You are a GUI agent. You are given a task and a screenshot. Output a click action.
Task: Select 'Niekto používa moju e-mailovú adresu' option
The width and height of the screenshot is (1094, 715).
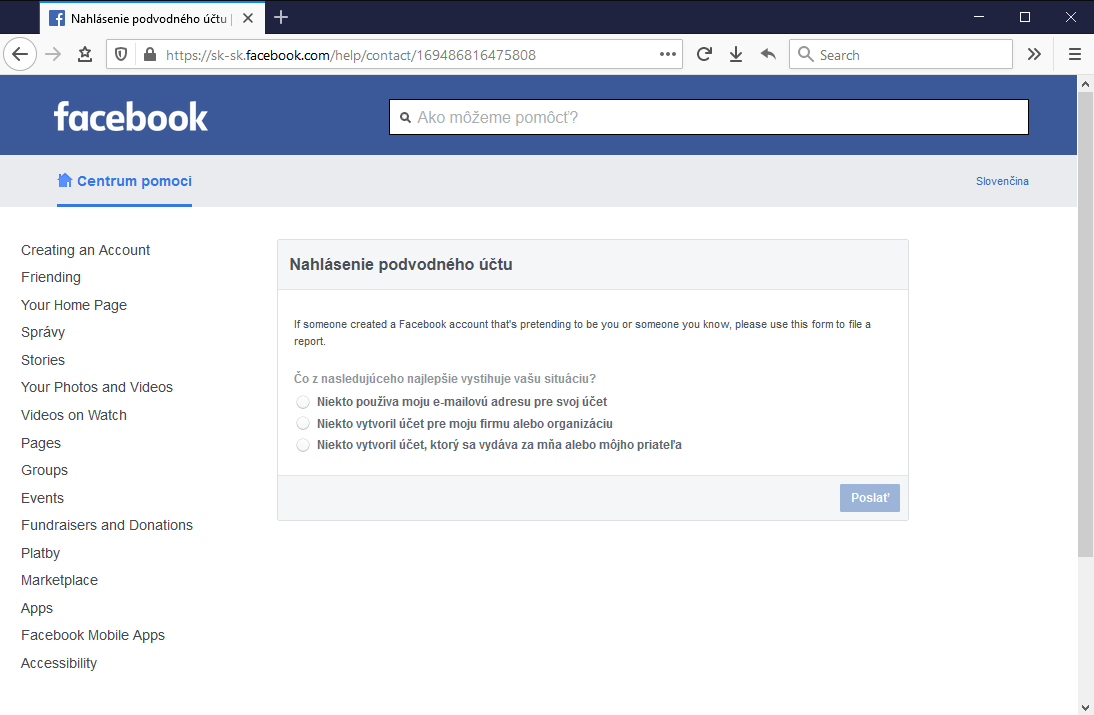click(303, 402)
